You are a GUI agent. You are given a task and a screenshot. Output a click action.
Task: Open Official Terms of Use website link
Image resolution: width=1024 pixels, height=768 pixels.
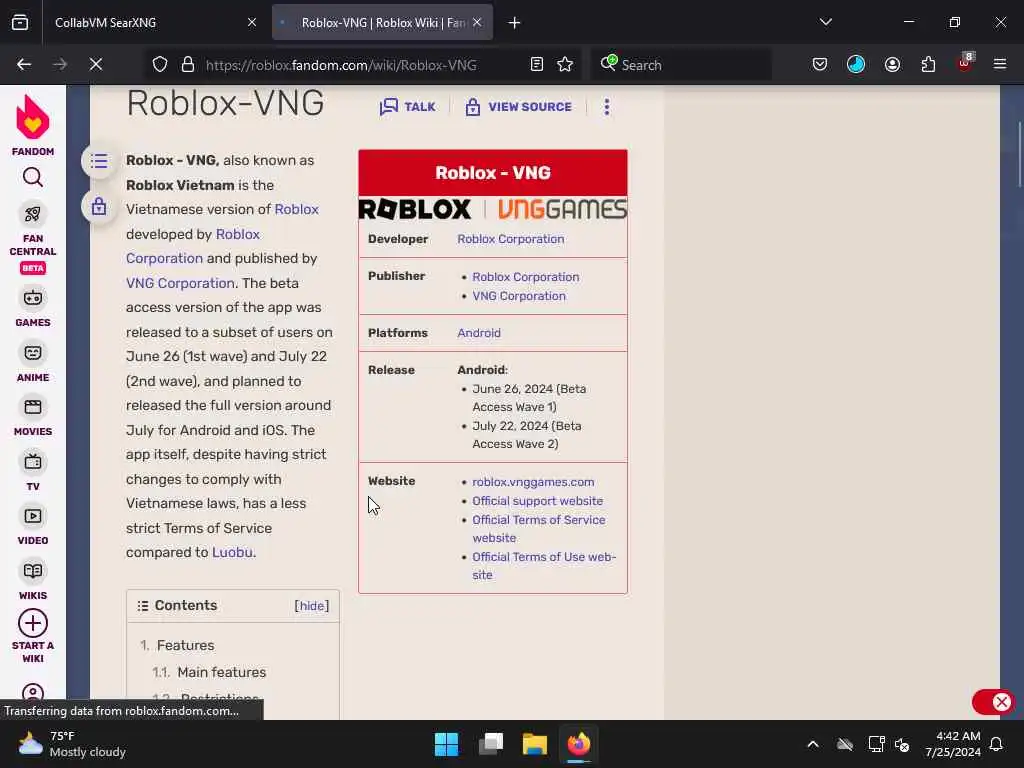(544, 566)
